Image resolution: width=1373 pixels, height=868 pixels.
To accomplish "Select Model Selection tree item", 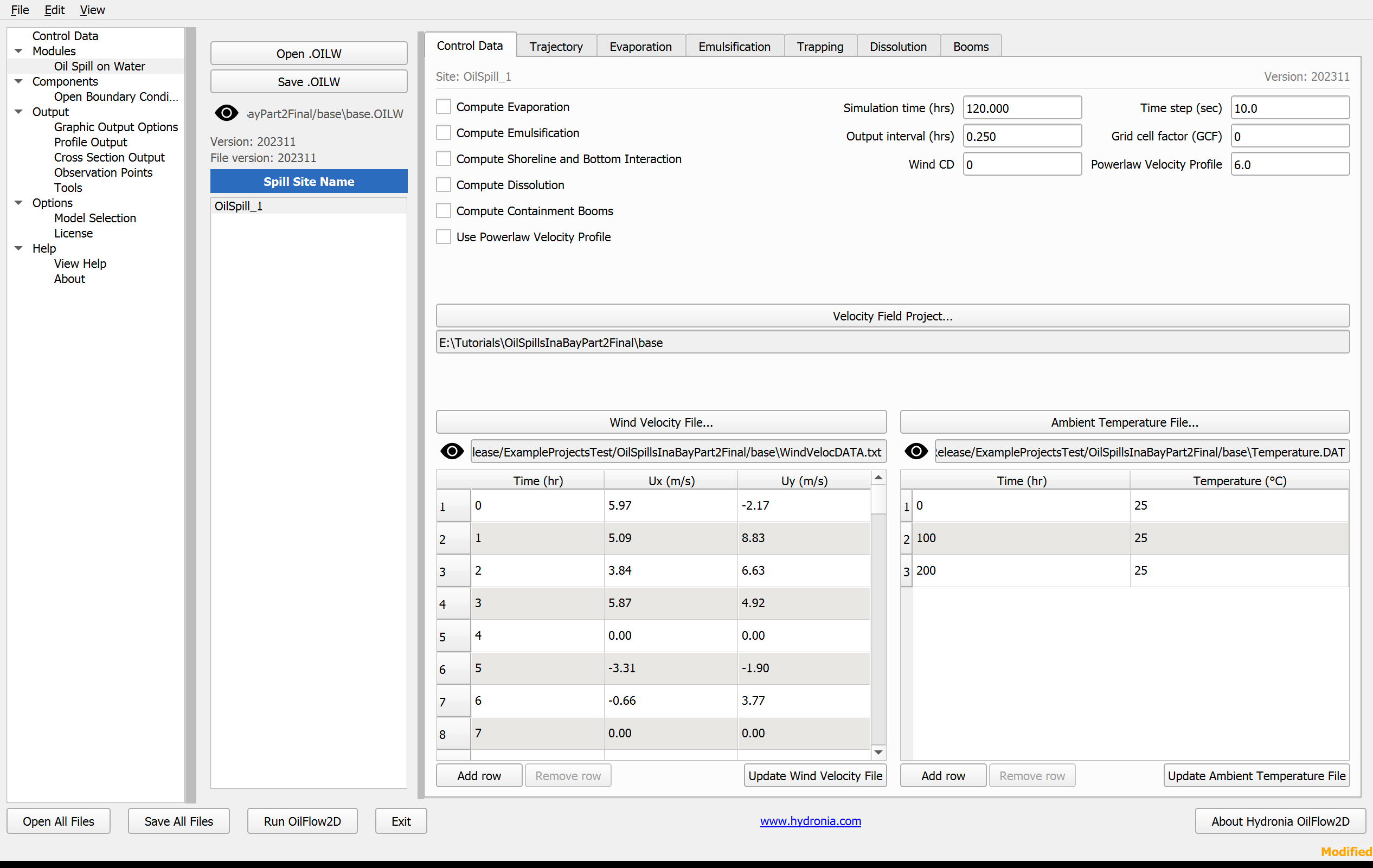I will pyautogui.click(x=95, y=218).
